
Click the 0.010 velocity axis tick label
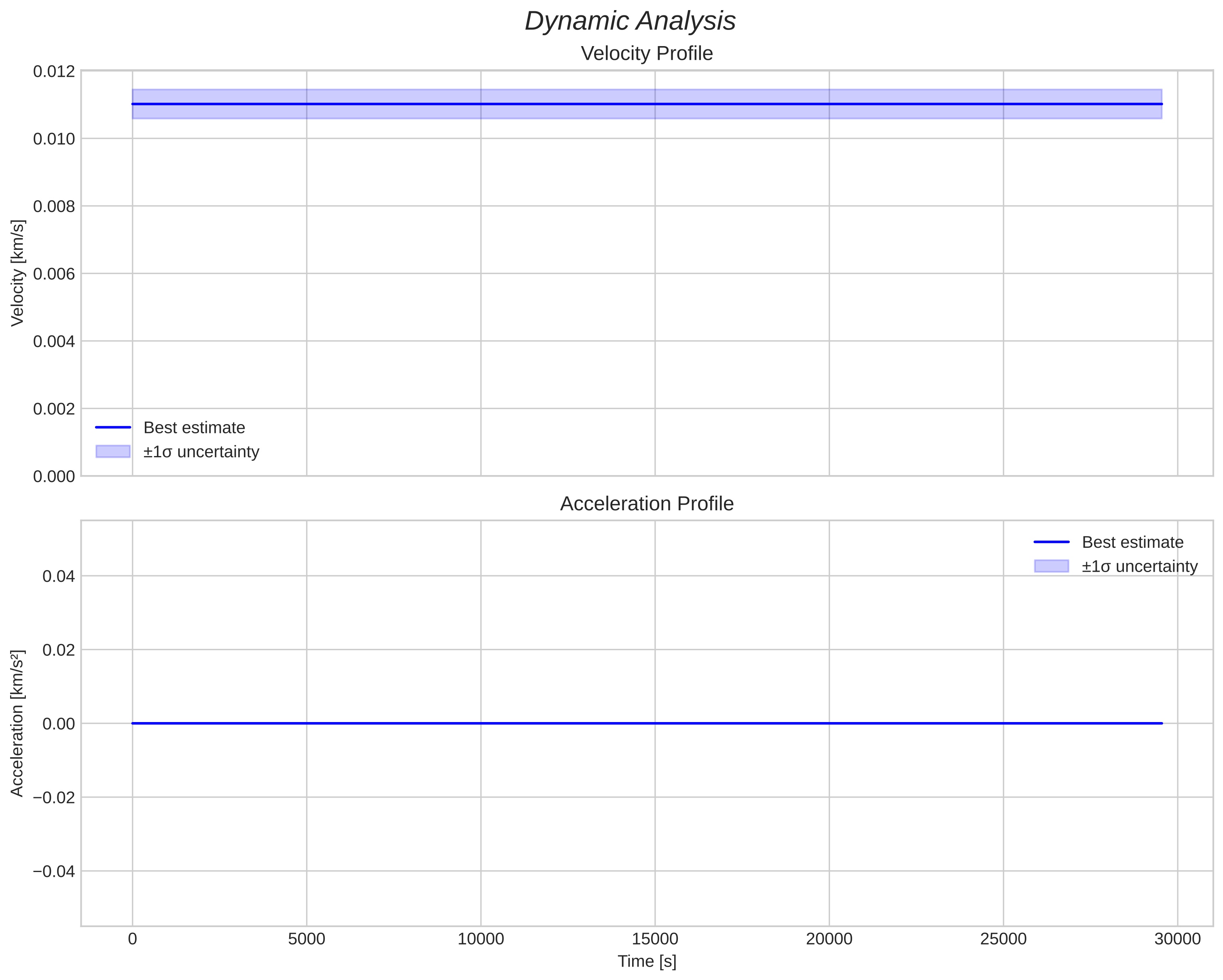[x=54, y=139]
